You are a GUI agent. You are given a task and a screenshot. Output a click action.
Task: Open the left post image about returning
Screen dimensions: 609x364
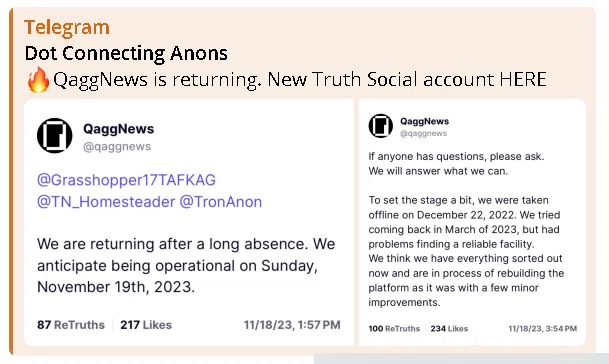189,222
